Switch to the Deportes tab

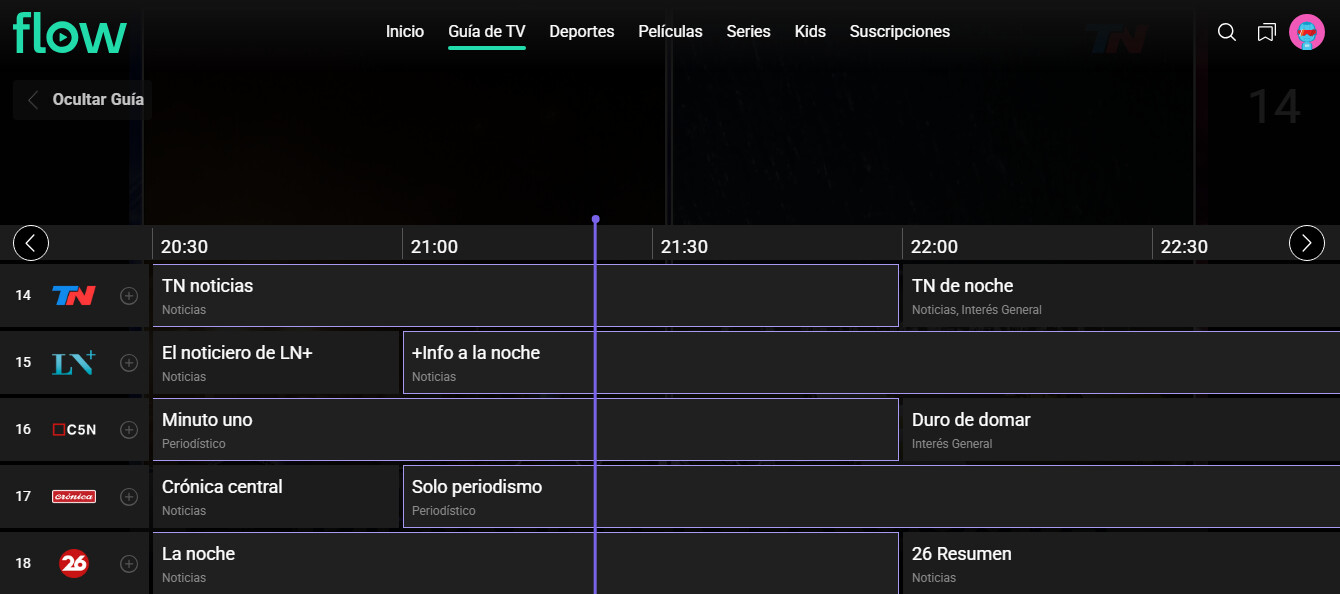(582, 32)
